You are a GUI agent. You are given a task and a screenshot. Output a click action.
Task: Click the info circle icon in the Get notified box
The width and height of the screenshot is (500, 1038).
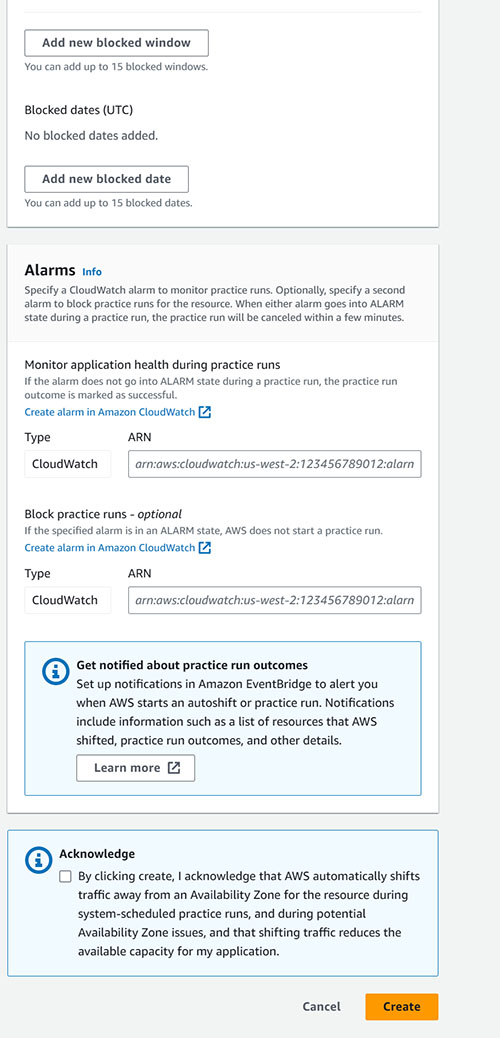[55, 671]
